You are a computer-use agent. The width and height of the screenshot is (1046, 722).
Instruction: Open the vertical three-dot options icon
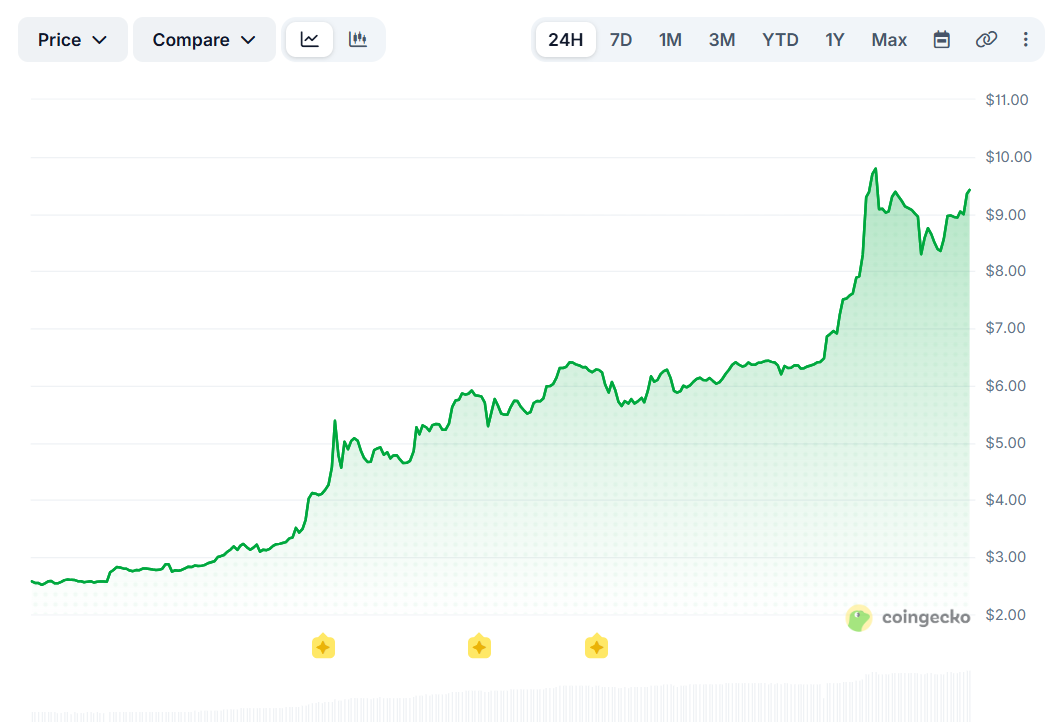point(1024,39)
